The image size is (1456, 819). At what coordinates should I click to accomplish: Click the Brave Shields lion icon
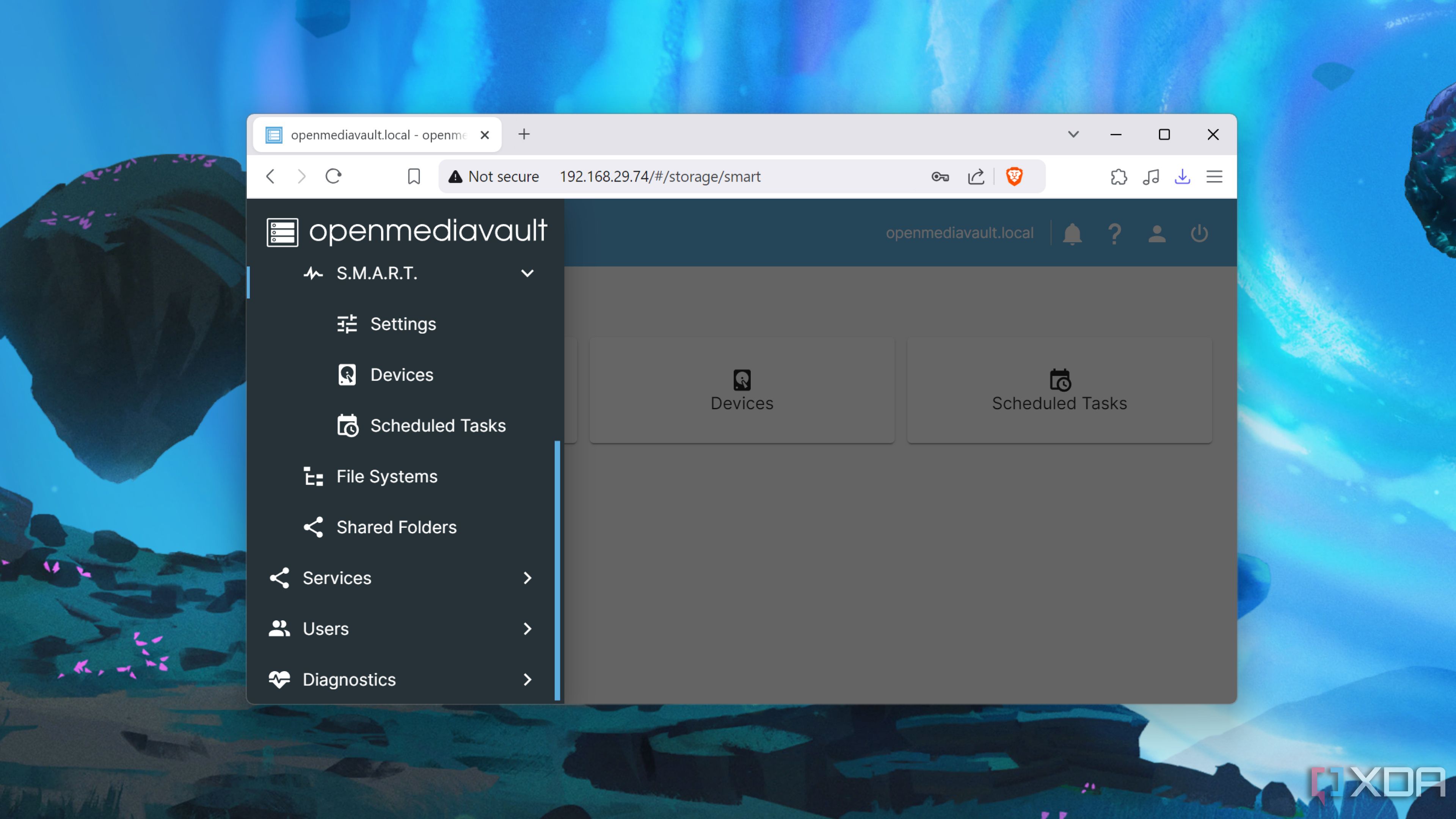pyautogui.click(x=1014, y=176)
